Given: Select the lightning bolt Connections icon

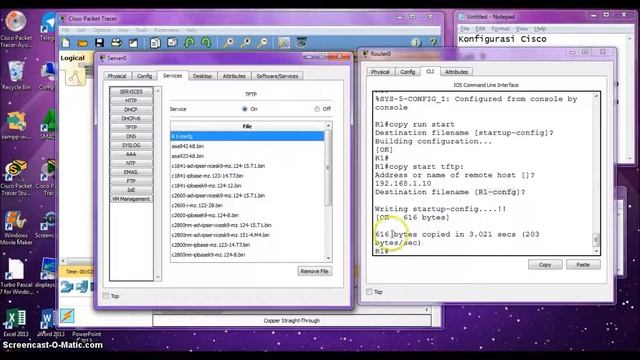Looking at the screenshot, I should point(67,316).
